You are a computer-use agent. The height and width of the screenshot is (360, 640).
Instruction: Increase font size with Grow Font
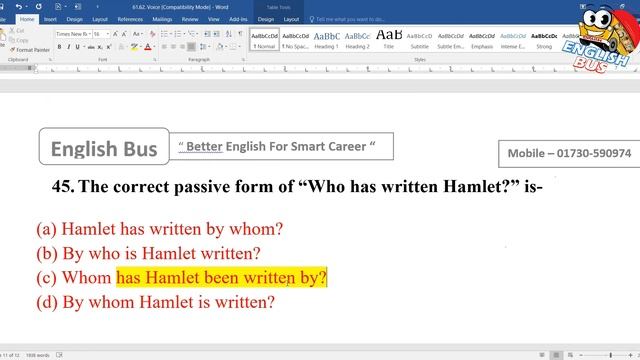pyautogui.click(x=115, y=34)
